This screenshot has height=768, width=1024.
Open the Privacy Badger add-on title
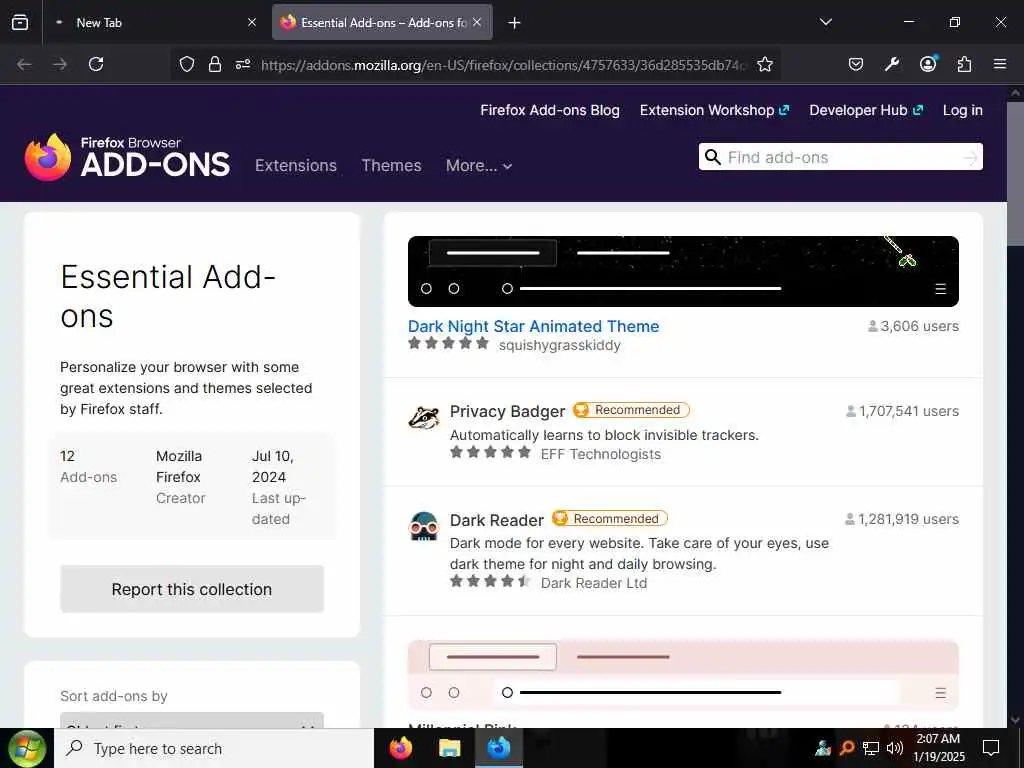507,411
